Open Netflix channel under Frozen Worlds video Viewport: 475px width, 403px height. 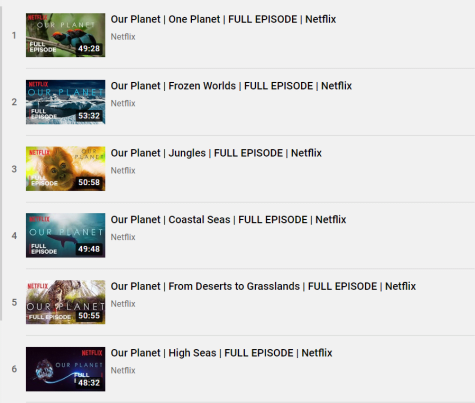(123, 103)
